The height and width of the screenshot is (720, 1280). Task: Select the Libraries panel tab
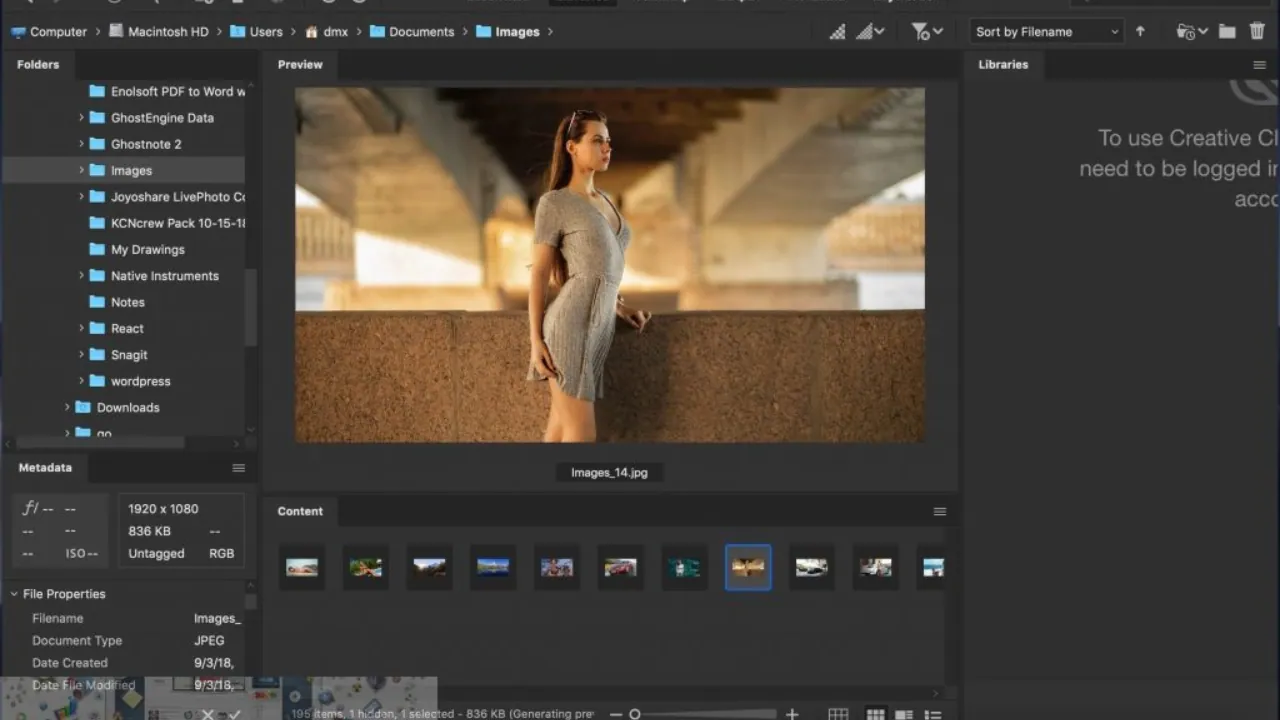(x=1003, y=65)
